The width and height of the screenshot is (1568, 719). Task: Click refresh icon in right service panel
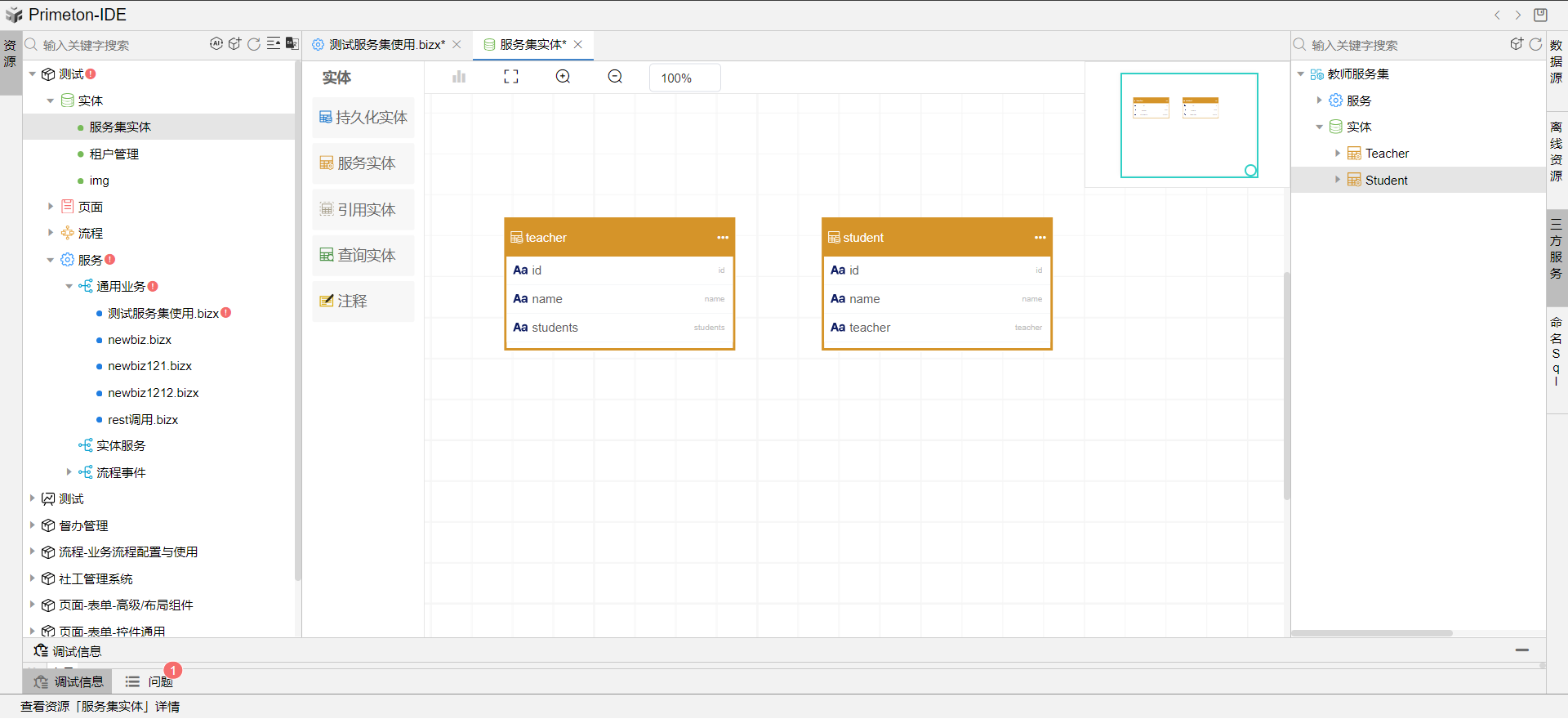pyautogui.click(x=1535, y=44)
